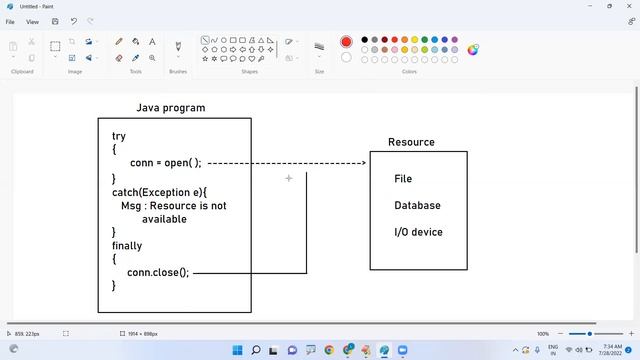Click the 'conn.close();' text
Image resolution: width=640 pixels, height=360 pixels.
pos(158,272)
